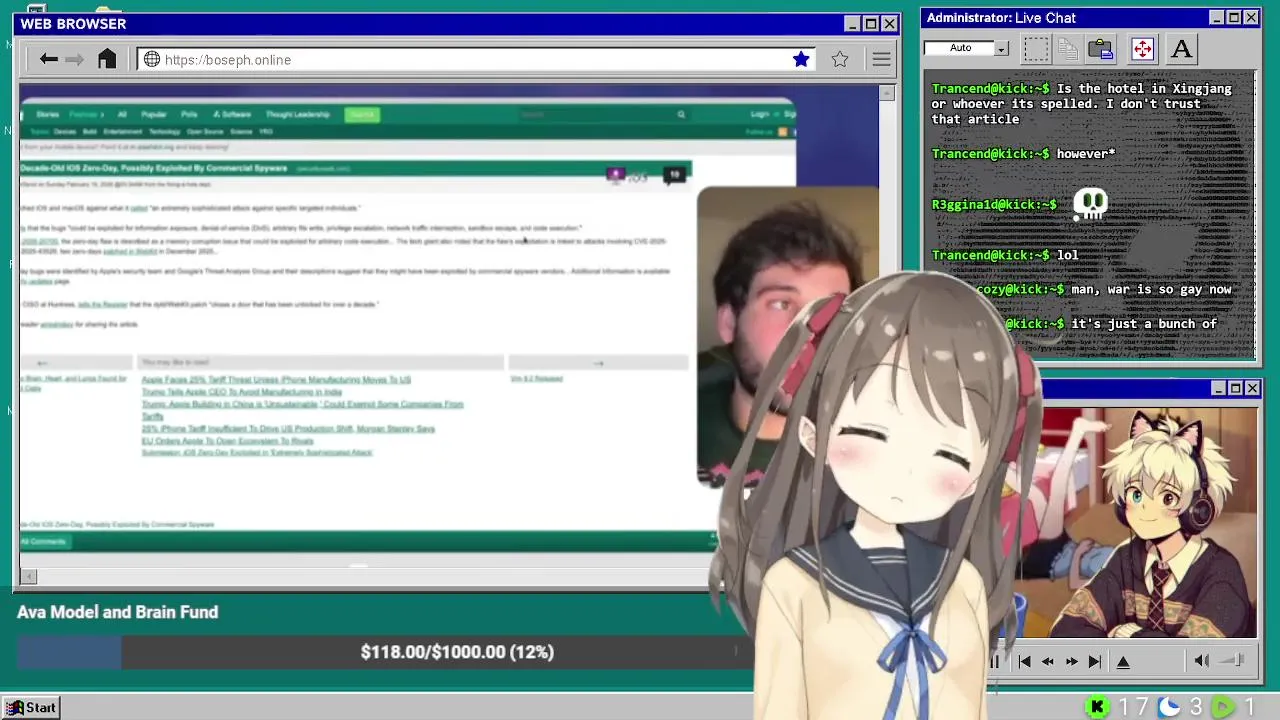Open 'Trump Tells Apple CEO' link
1280x720 pixels.
point(242,392)
